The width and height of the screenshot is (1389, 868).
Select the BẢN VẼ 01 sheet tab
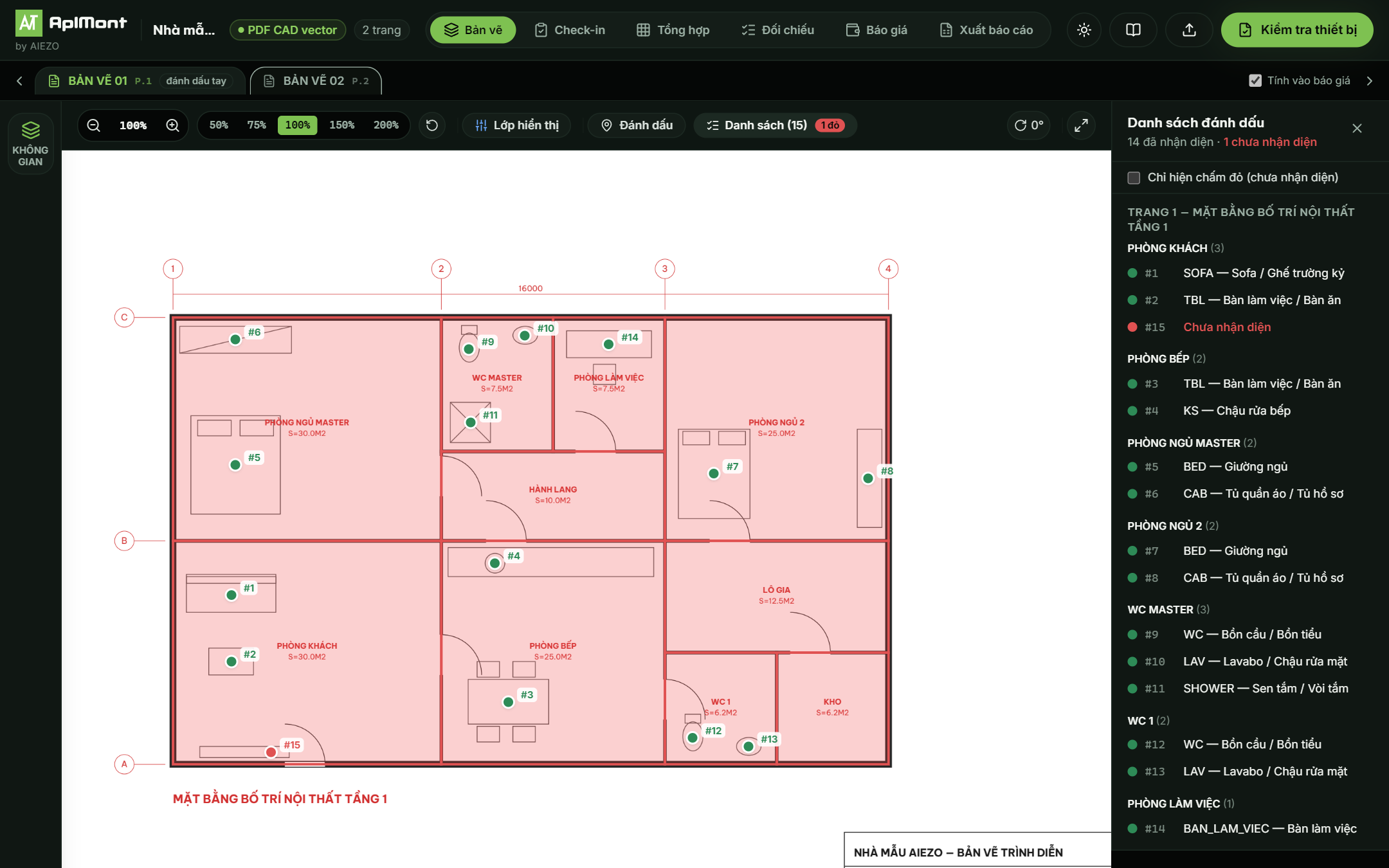(140, 81)
